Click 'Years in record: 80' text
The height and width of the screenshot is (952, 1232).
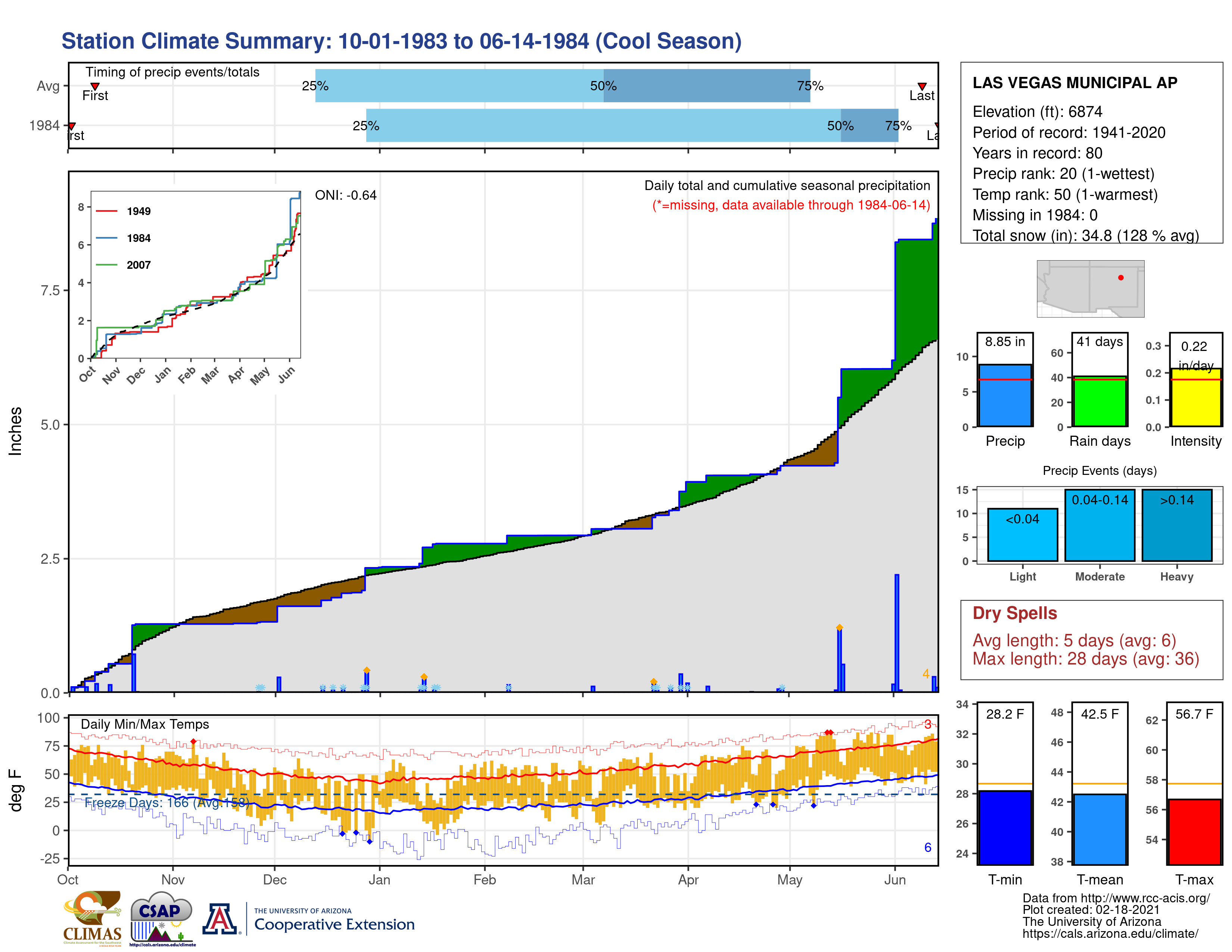1037,153
